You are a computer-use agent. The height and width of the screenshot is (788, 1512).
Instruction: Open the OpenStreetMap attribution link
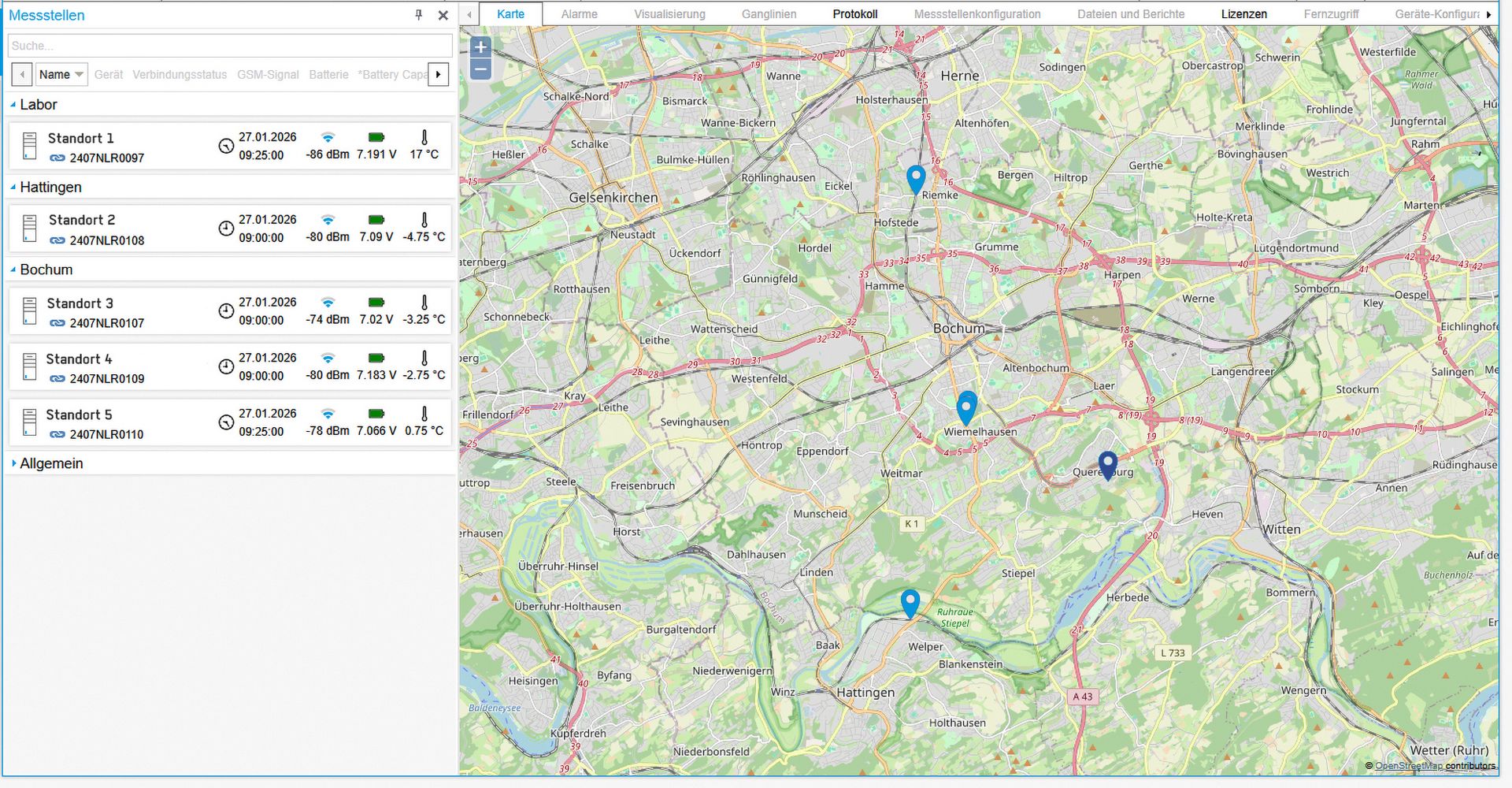1408,766
